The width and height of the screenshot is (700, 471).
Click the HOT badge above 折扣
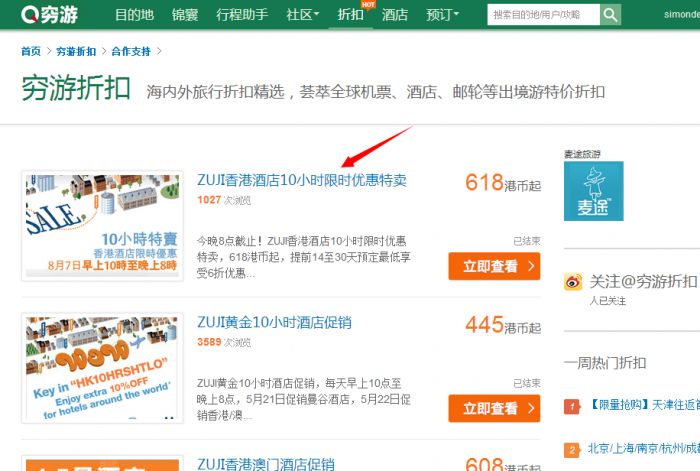pos(368,4)
